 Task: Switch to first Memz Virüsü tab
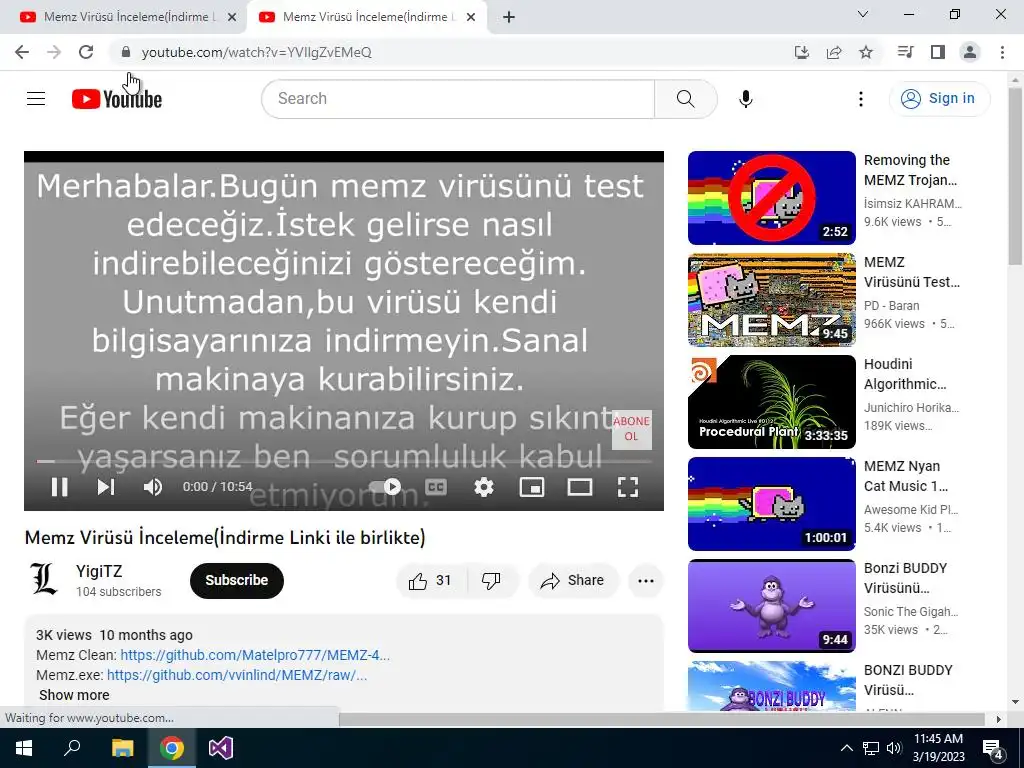(123, 17)
